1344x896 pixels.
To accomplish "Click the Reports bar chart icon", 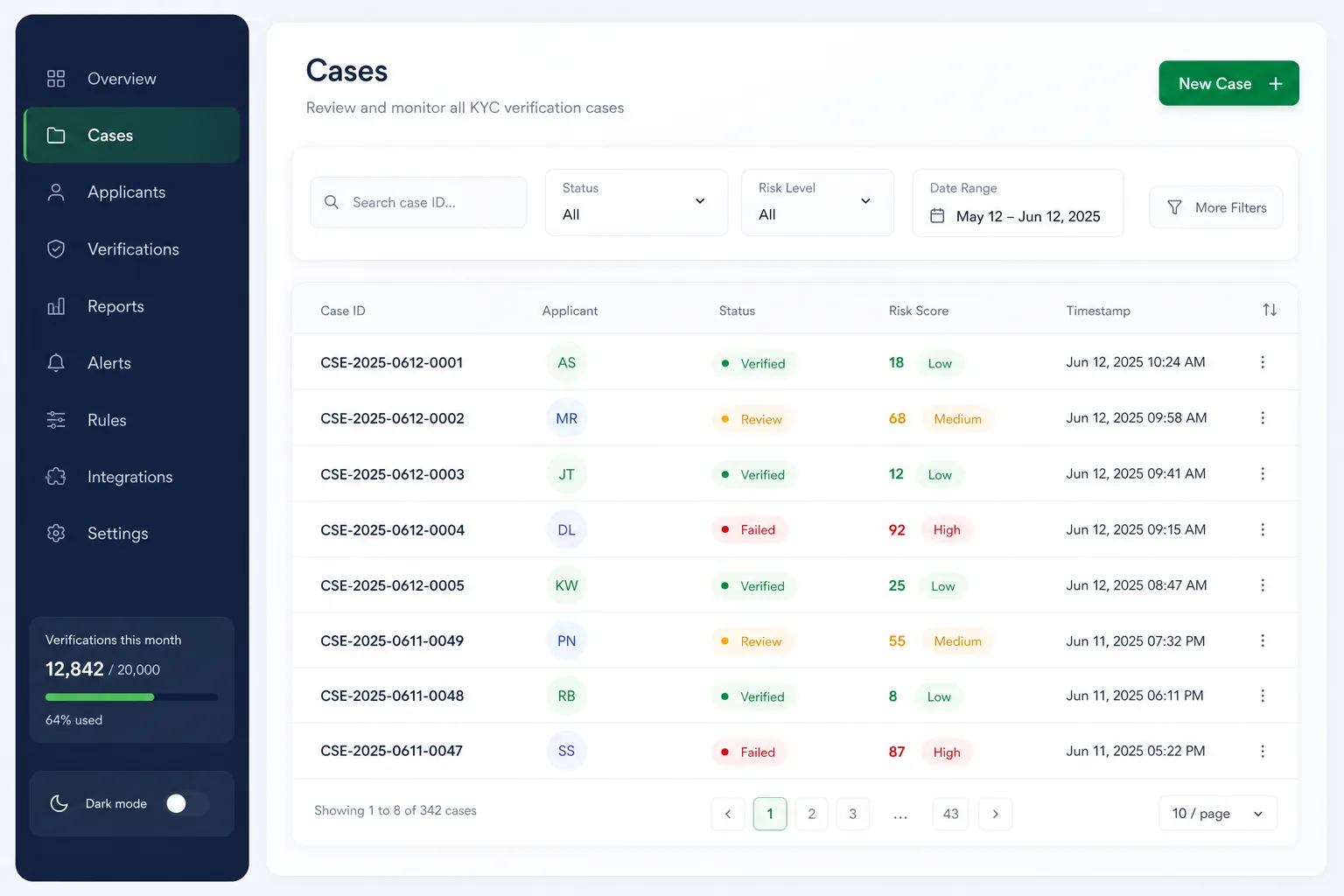I will tap(56, 306).
